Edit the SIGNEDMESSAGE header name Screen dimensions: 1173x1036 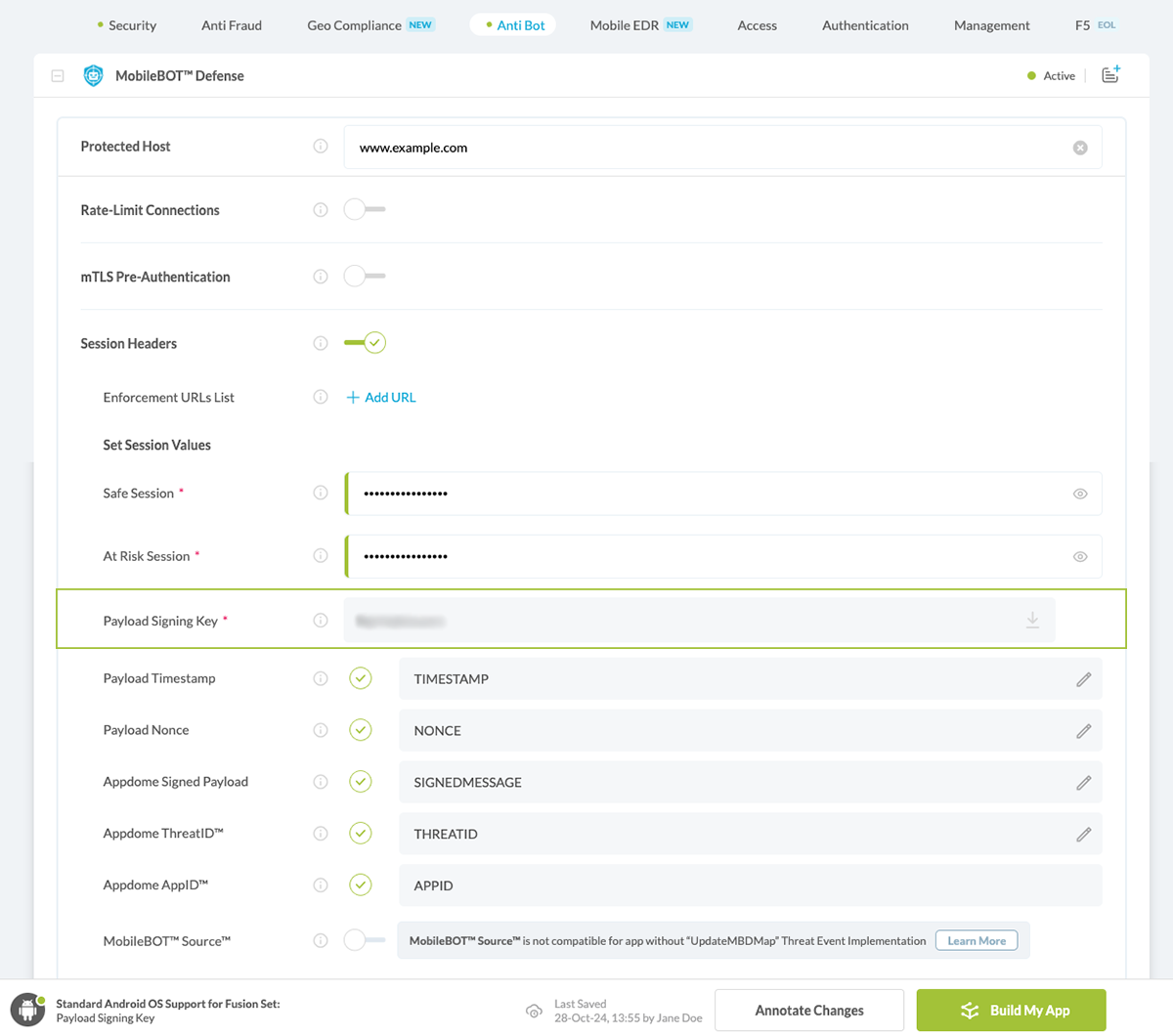(1084, 783)
